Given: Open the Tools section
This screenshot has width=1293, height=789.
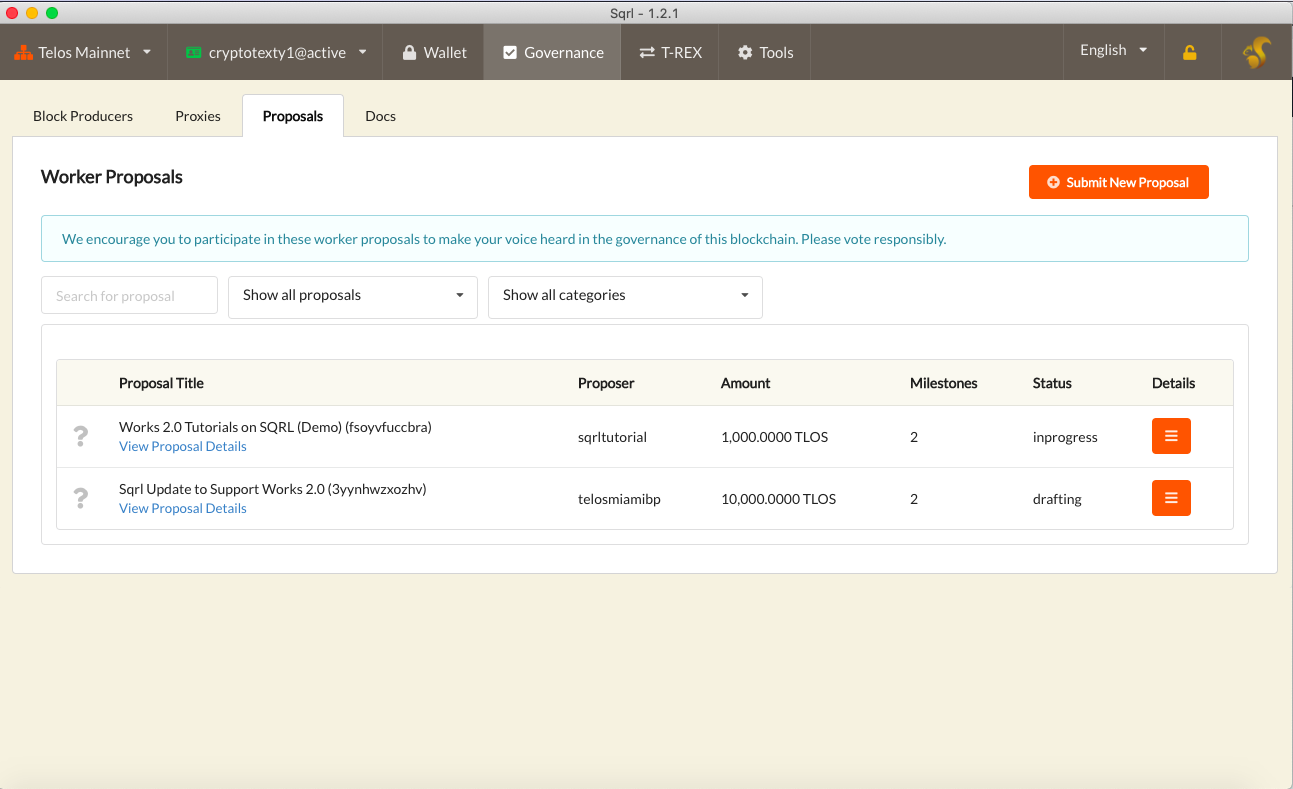Looking at the screenshot, I should 765,52.
